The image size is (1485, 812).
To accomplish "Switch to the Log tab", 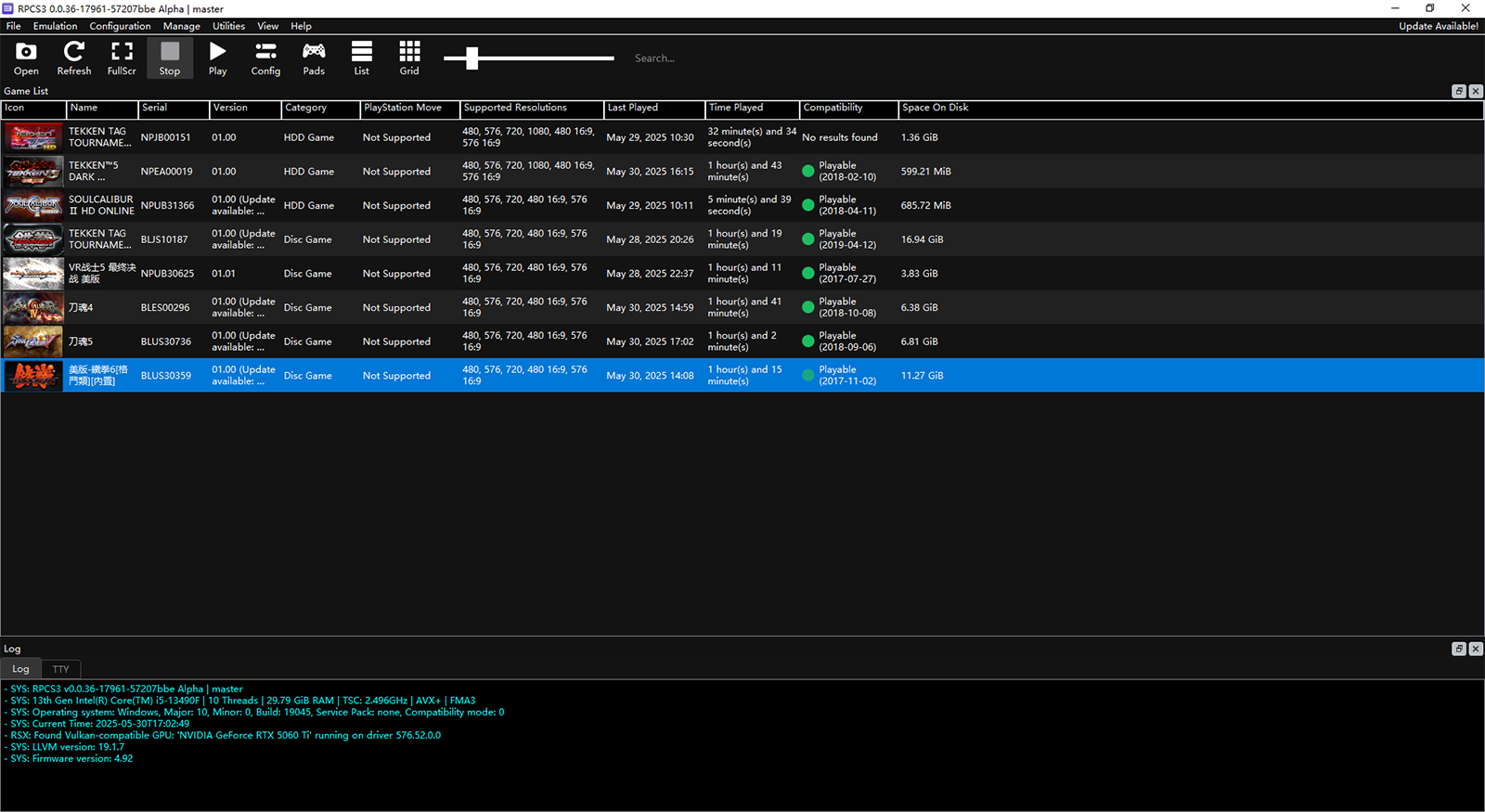I will pos(20,669).
